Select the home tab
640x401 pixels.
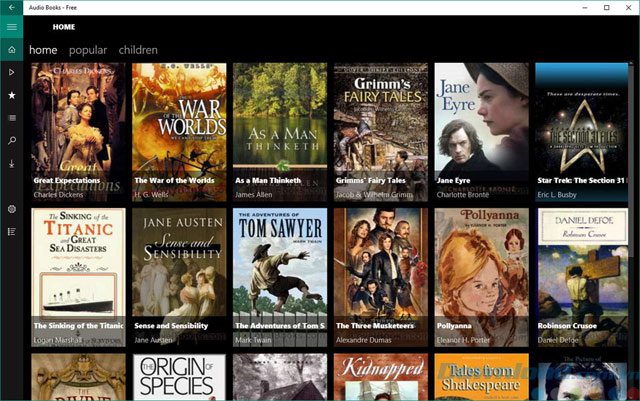point(43,50)
